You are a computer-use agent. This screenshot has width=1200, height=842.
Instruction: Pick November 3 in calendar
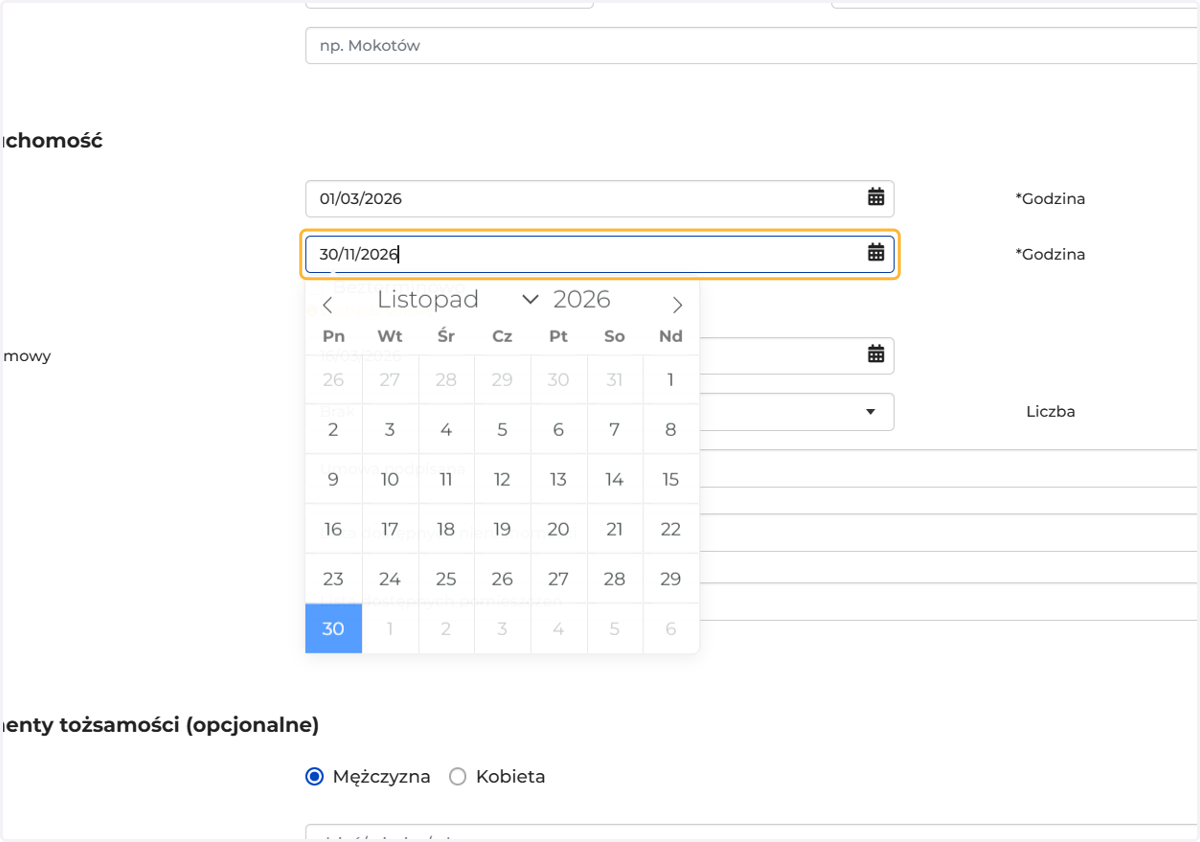[390, 430]
